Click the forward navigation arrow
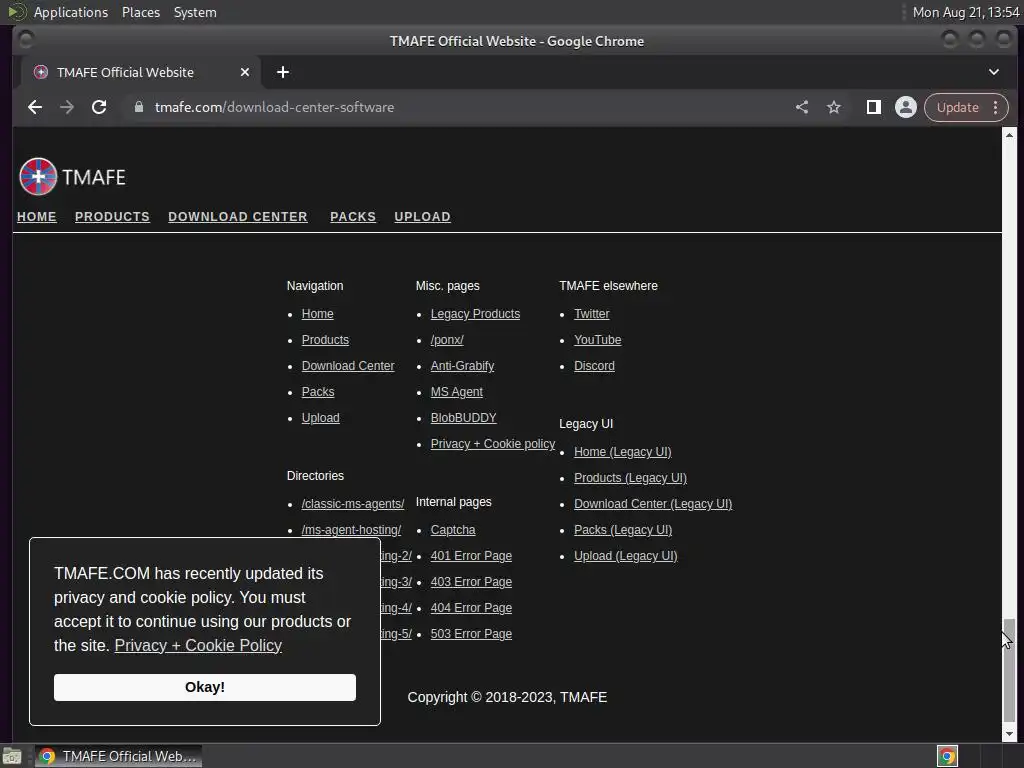1024x768 pixels. pos(67,107)
